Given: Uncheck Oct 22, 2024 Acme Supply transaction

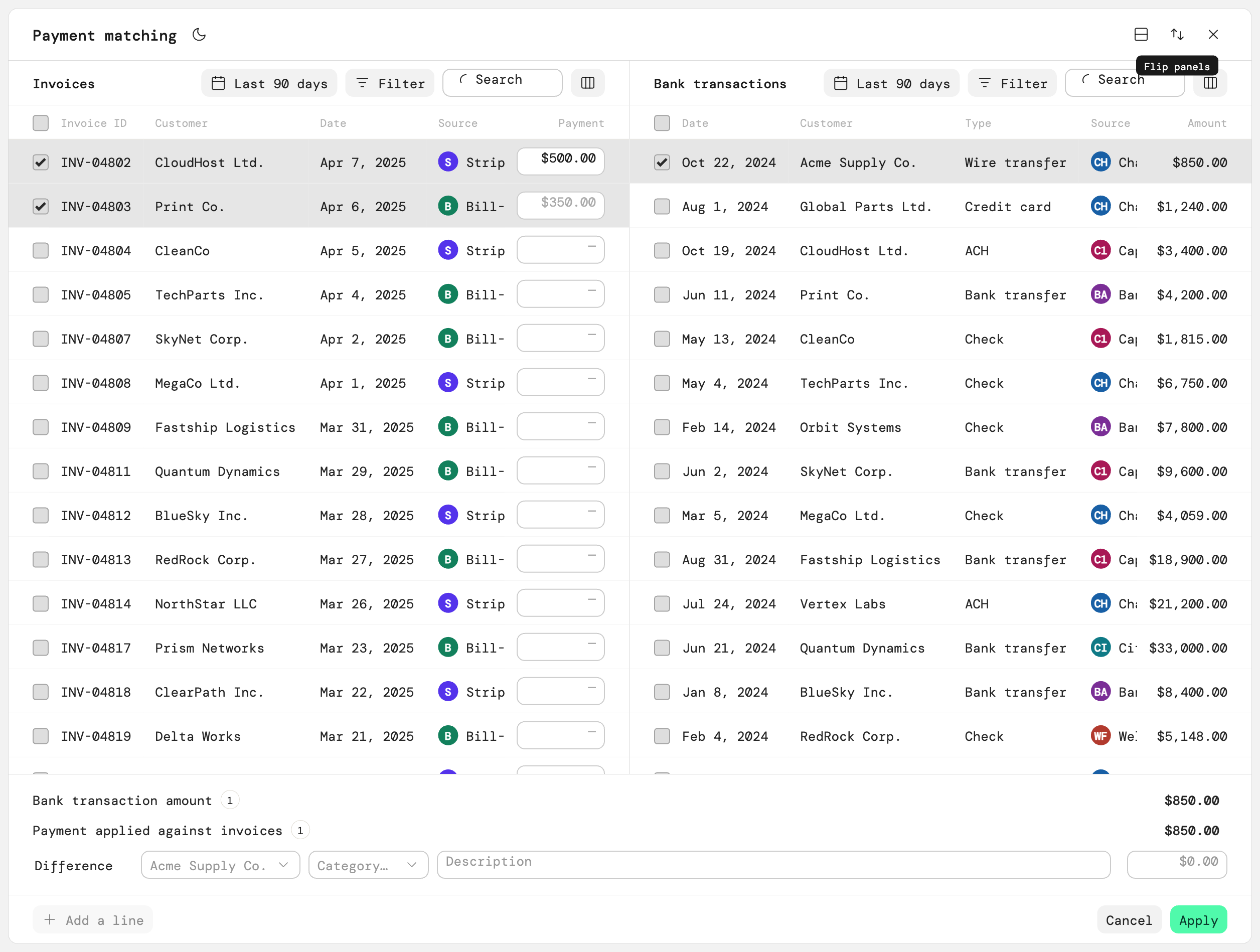Looking at the screenshot, I should click(662, 163).
